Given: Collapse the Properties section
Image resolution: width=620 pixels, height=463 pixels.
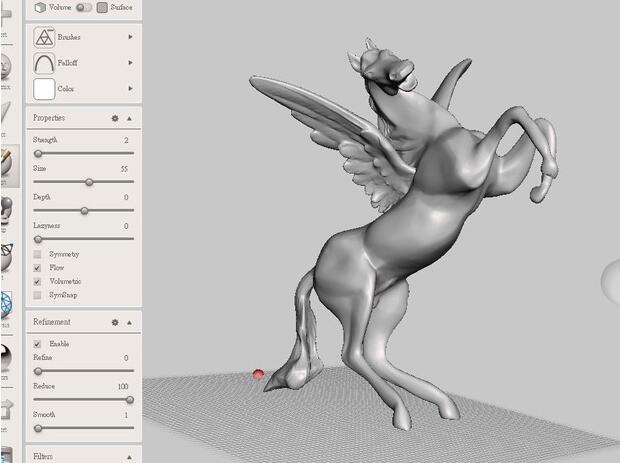Looking at the screenshot, I should (x=129, y=118).
